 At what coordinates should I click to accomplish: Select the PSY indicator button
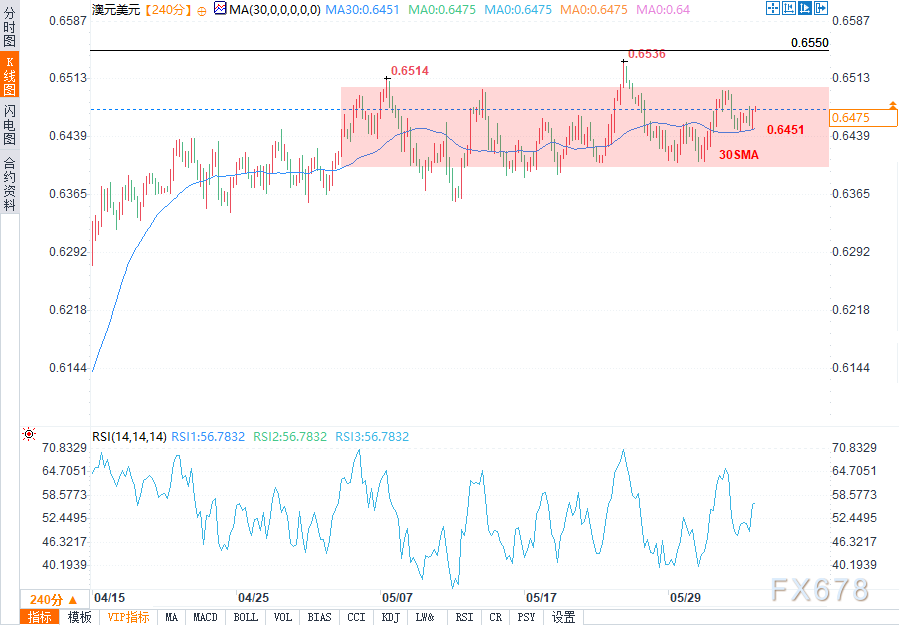coord(528,617)
